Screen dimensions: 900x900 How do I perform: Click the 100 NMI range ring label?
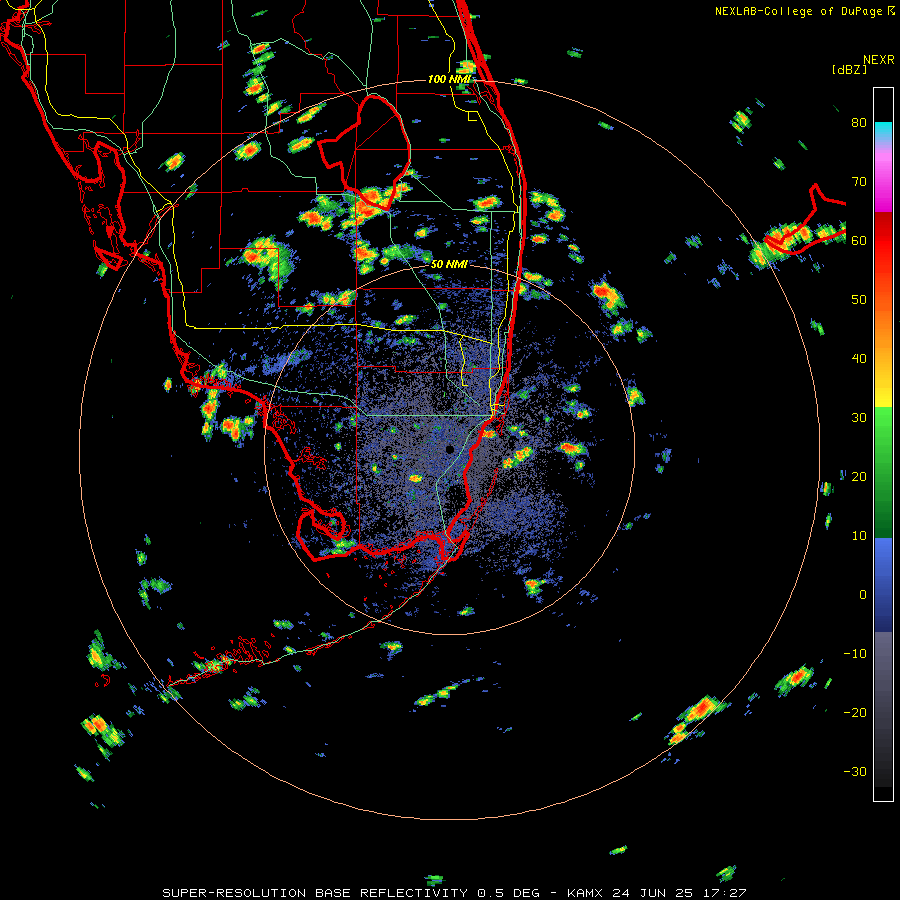[449, 79]
